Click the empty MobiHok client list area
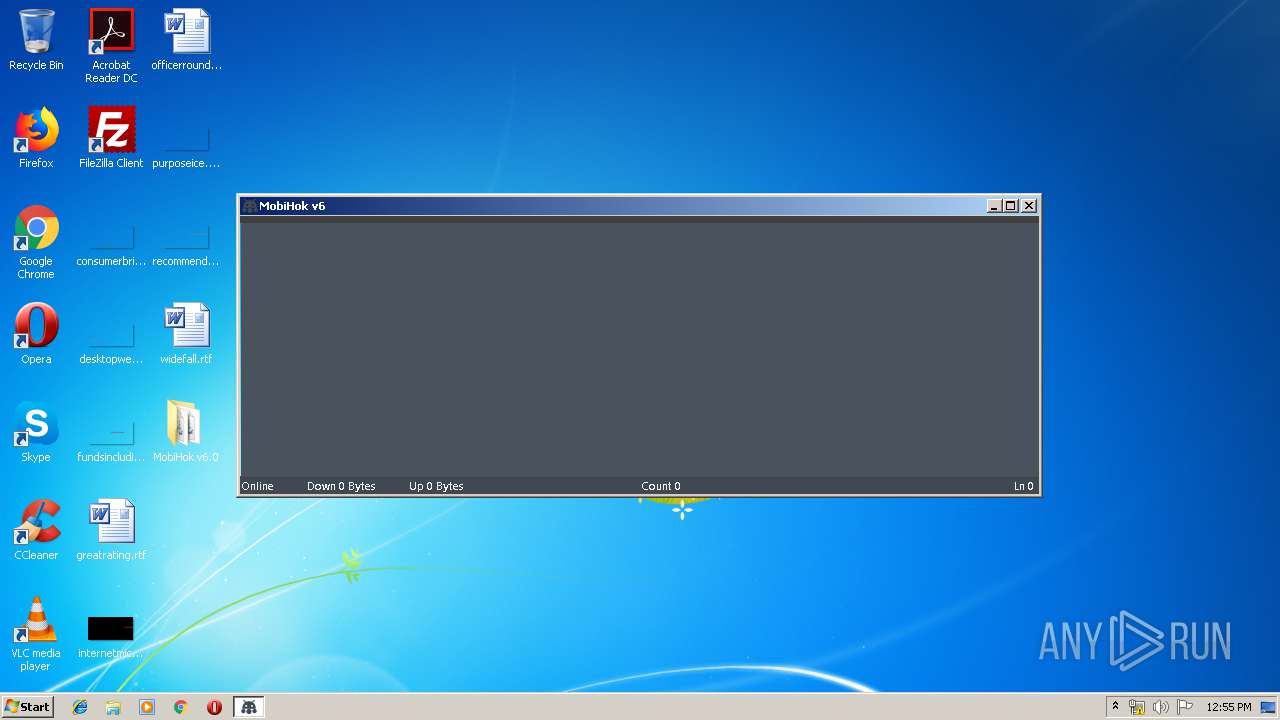The height and width of the screenshot is (720, 1280). click(640, 348)
